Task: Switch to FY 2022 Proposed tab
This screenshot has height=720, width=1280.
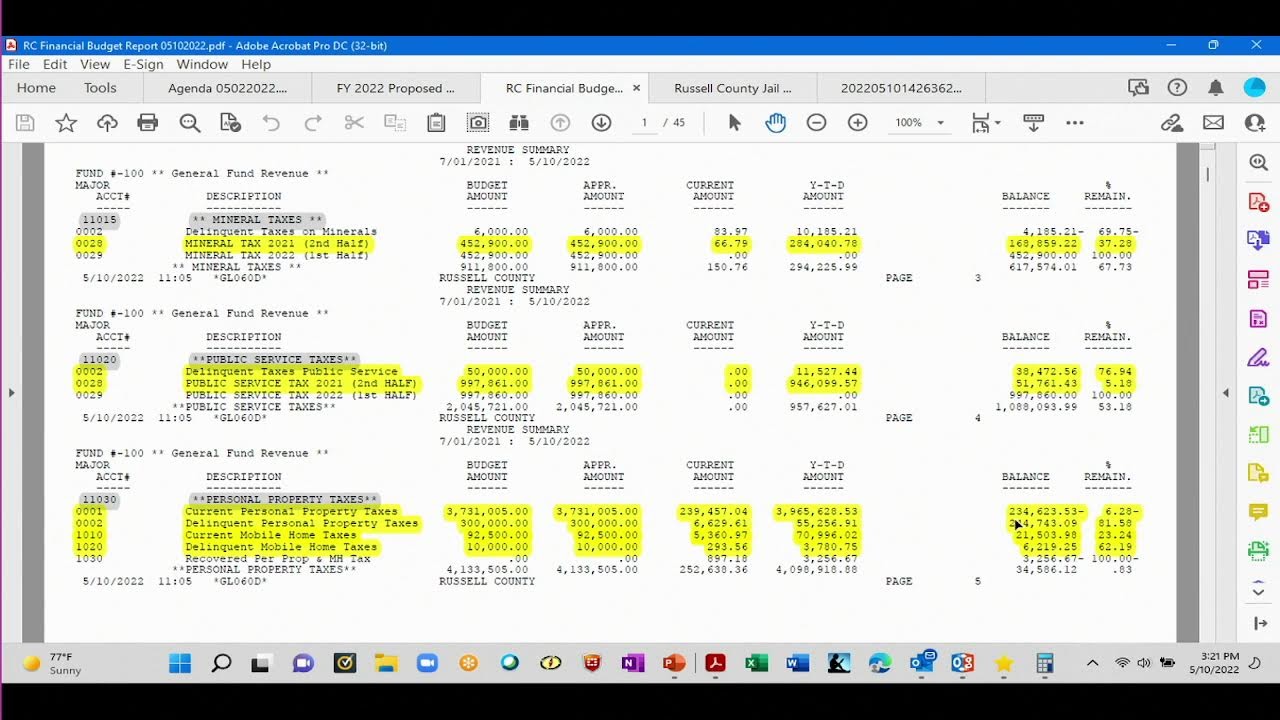Action: click(x=395, y=88)
